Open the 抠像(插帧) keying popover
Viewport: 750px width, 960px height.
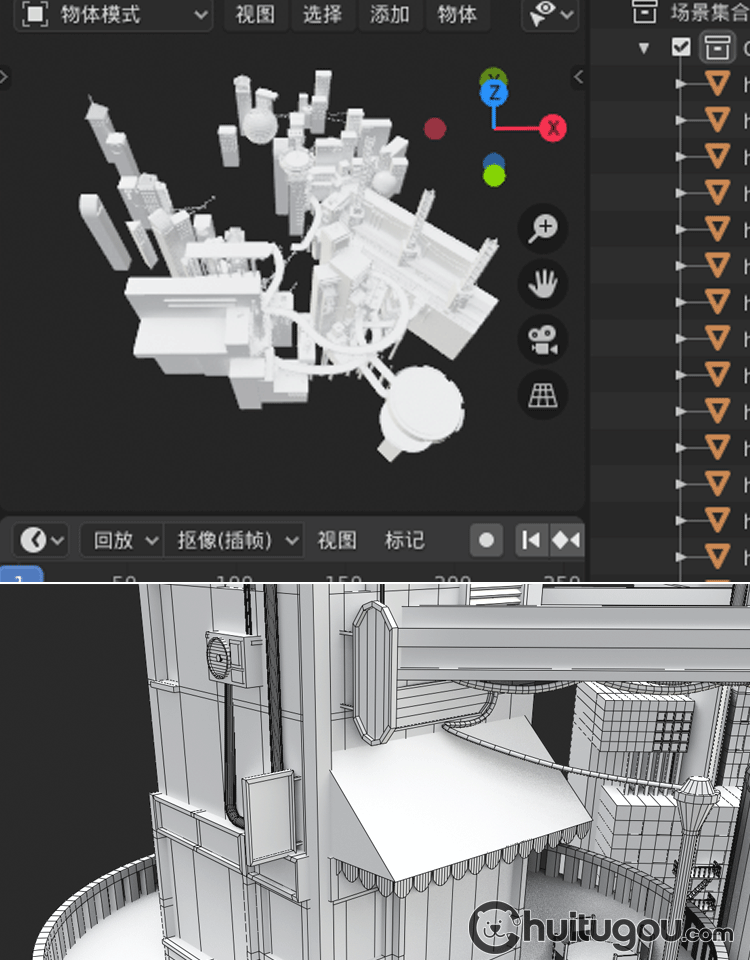233,540
